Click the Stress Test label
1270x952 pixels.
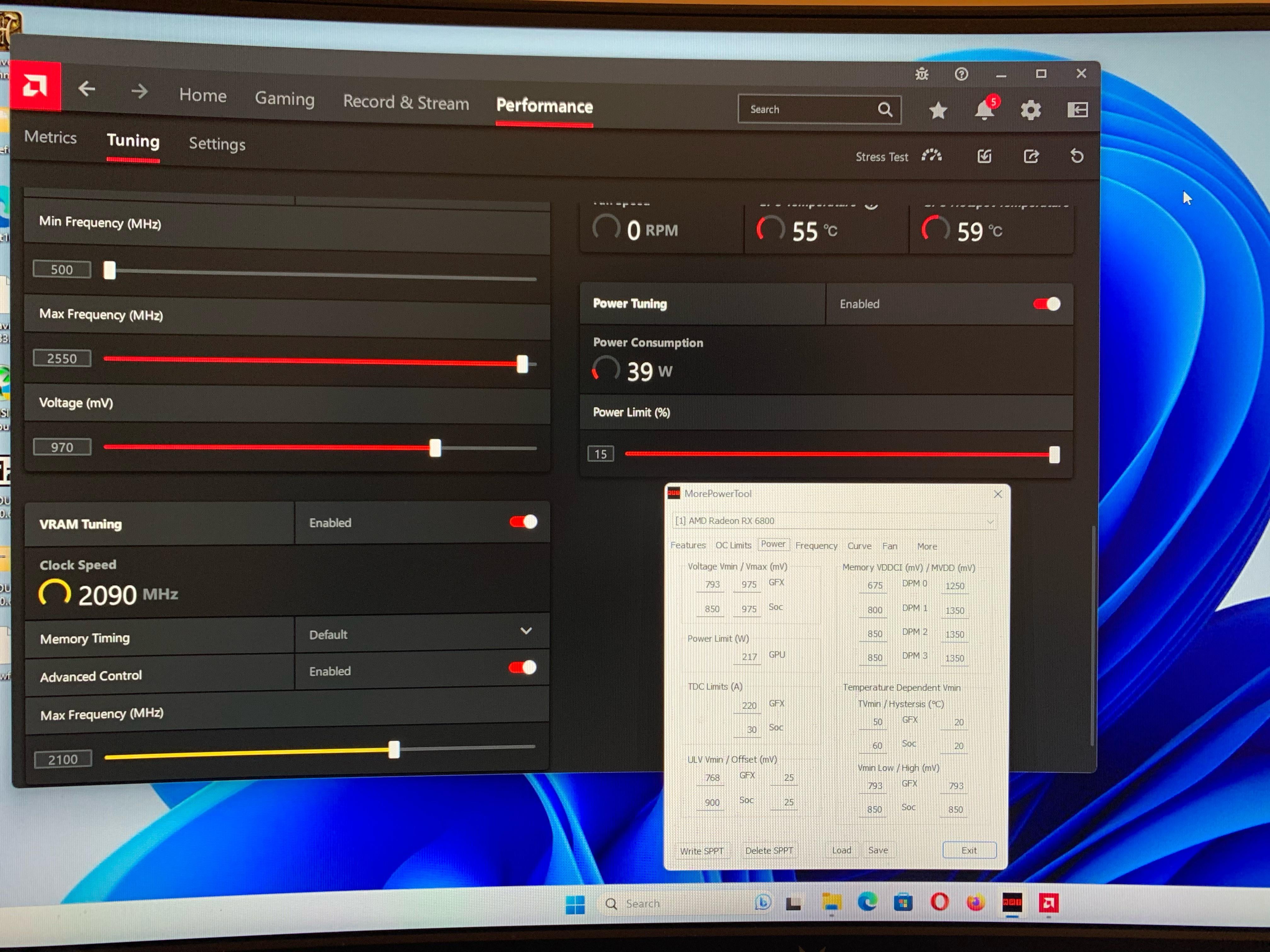tap(882, 157)
